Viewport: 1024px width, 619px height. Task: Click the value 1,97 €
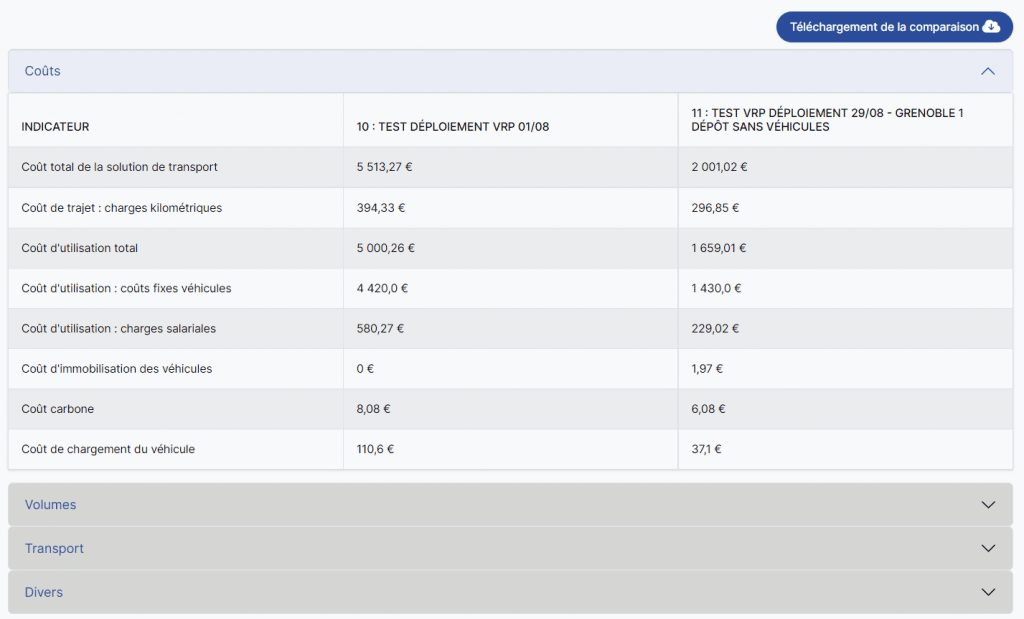[707, 369]
